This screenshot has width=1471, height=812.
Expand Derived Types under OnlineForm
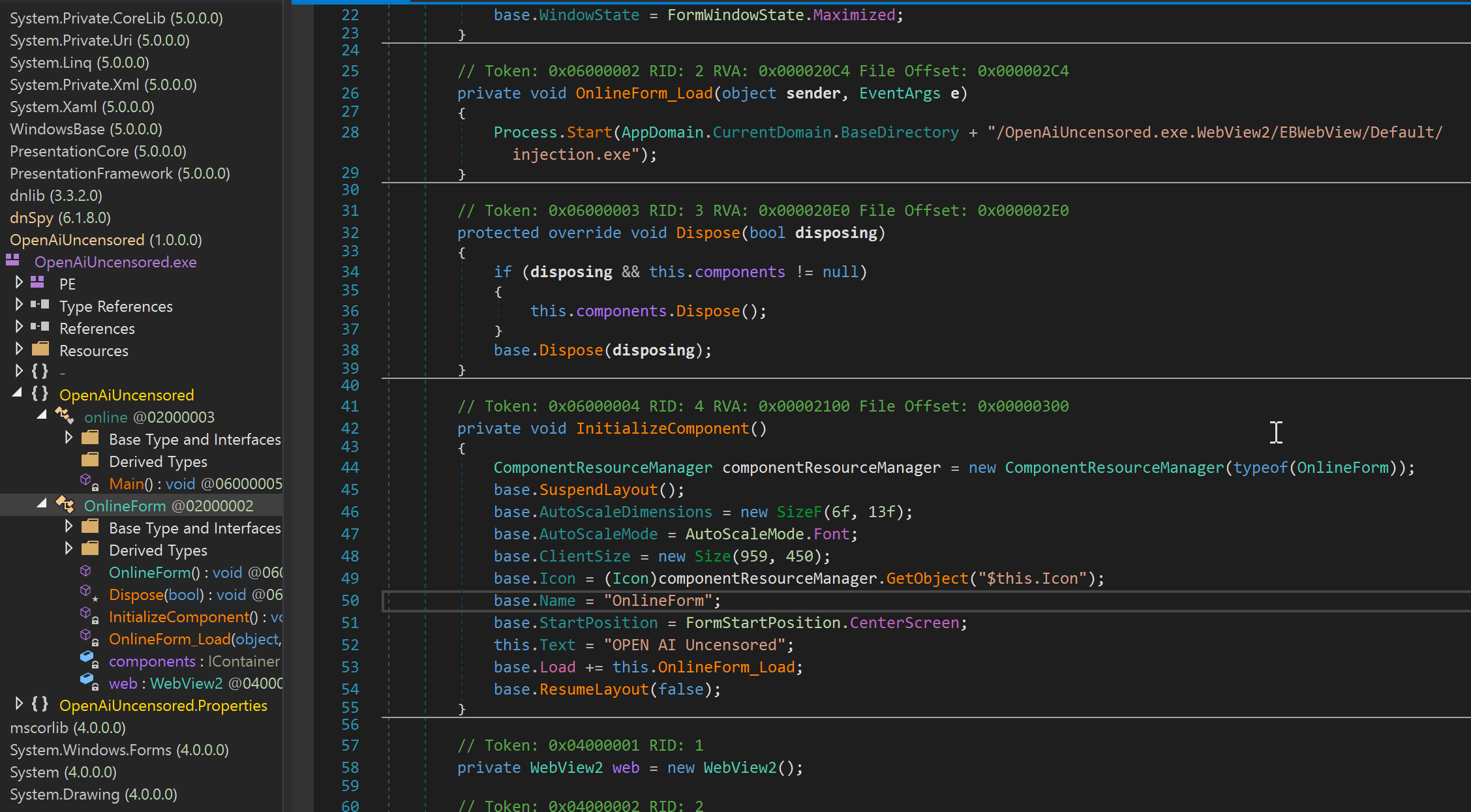click(68, 549)
